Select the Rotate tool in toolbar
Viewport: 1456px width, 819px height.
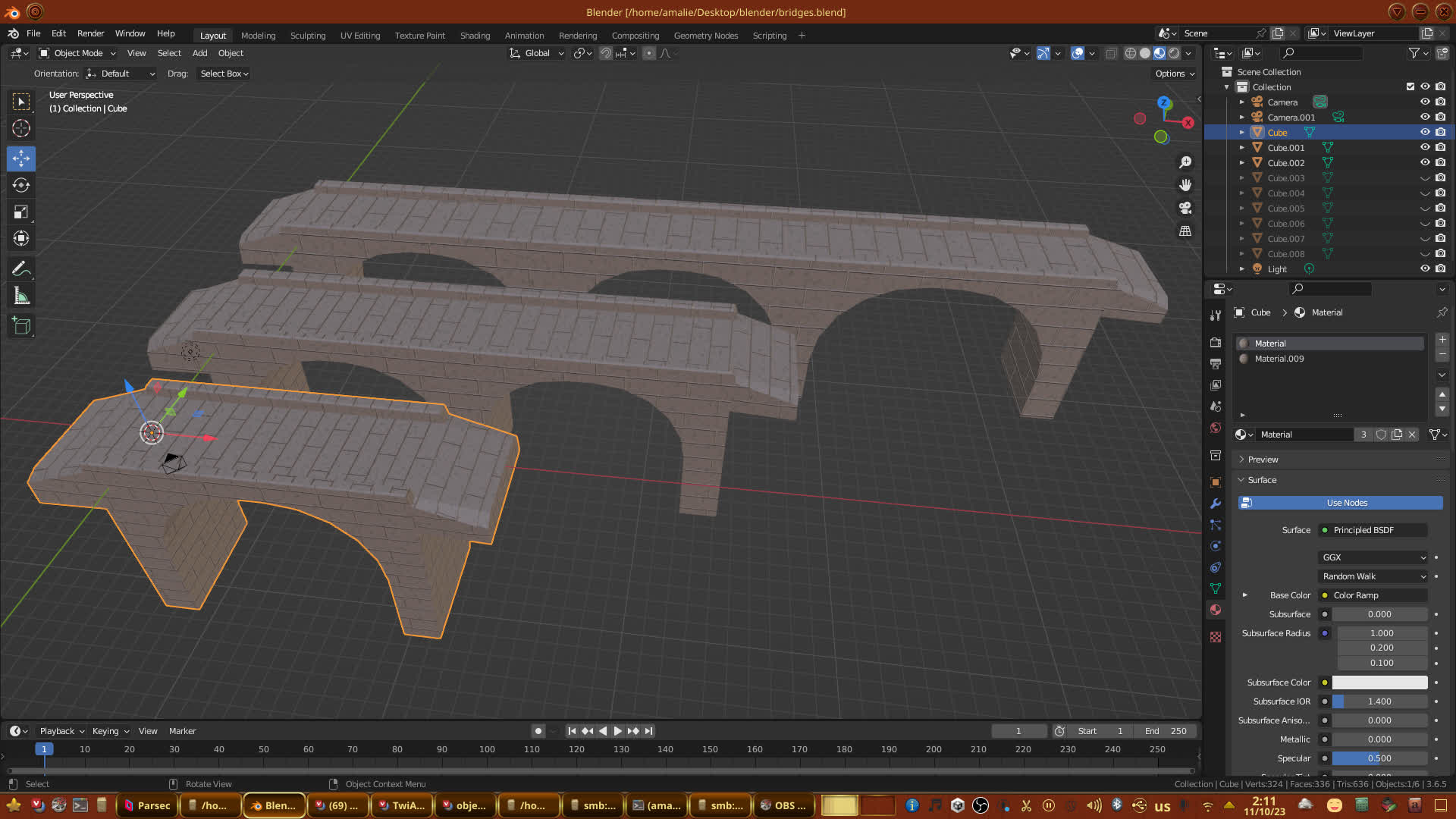(x=21, y=185)
